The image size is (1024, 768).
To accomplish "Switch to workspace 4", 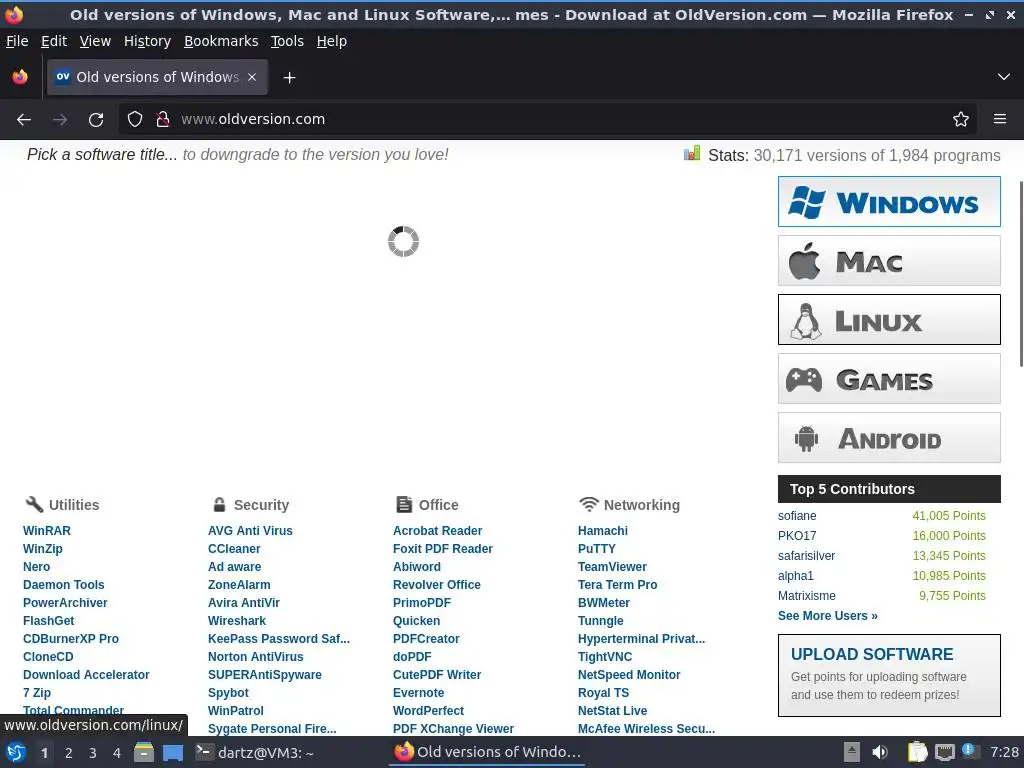I will (x=117, y=753).
